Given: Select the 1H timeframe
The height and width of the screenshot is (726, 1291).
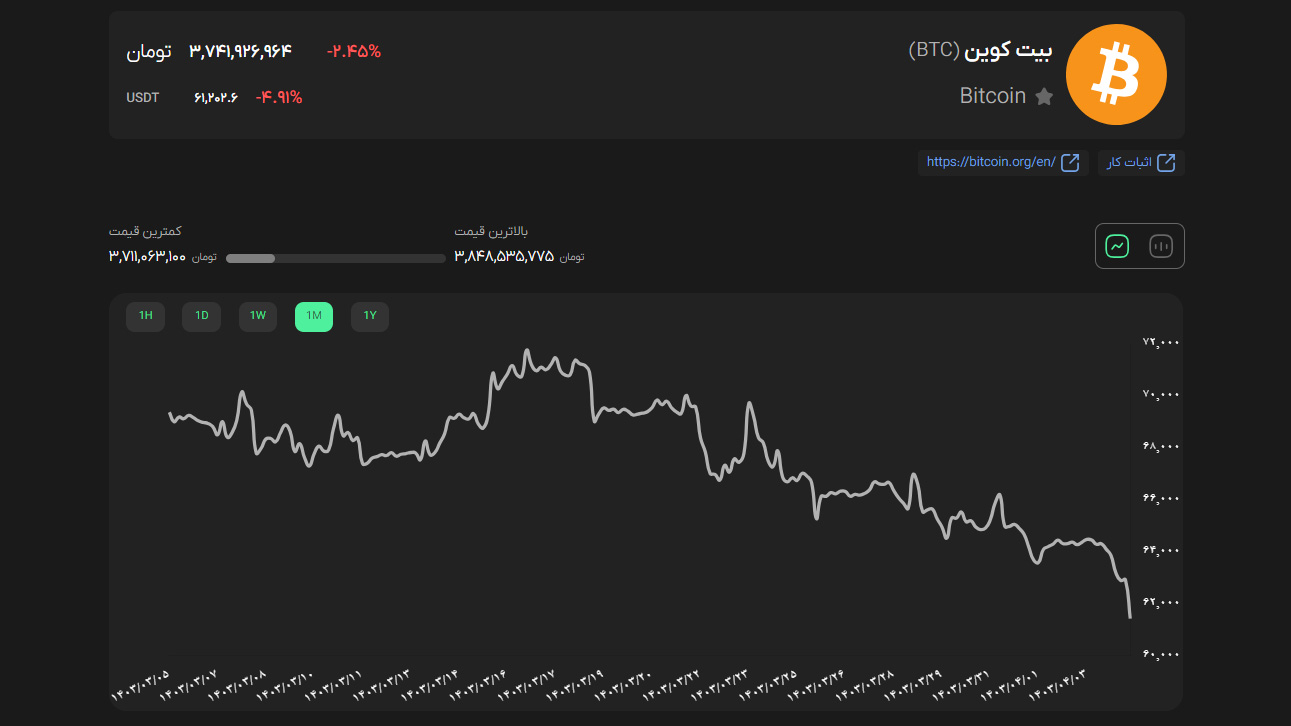Looking at the screenshot, I should (145, 316).
